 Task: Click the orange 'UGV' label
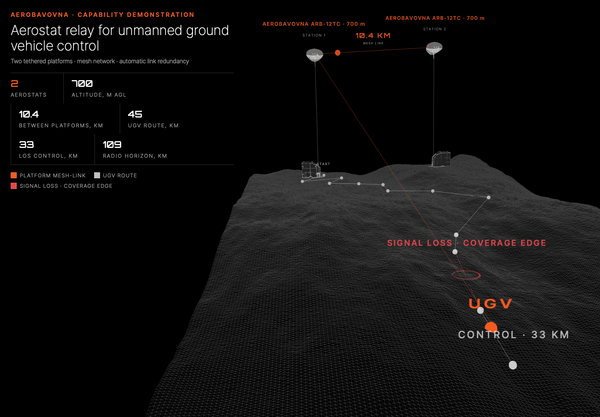click(490, 304)
